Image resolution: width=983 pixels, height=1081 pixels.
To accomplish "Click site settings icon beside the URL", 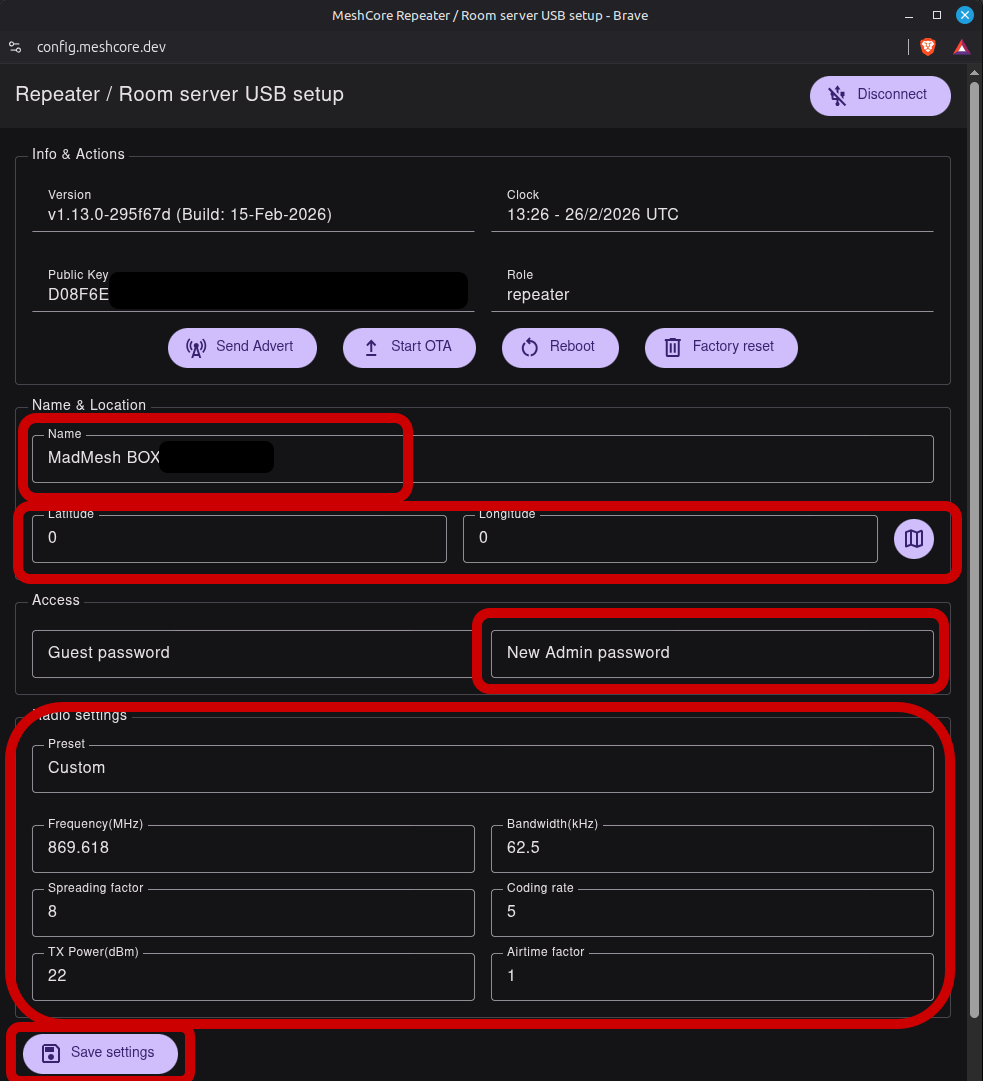I will [15, 47].
